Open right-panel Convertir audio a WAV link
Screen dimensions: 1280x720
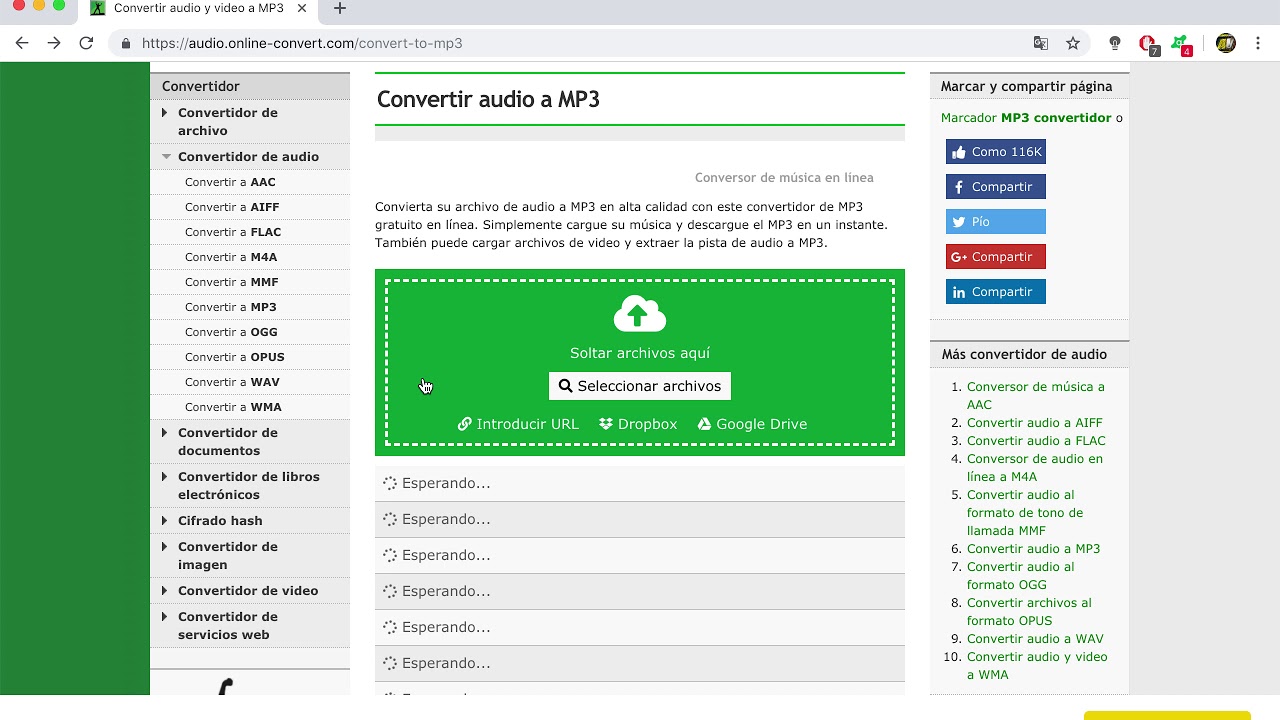pyautogui.click(x=1035, y=639)
